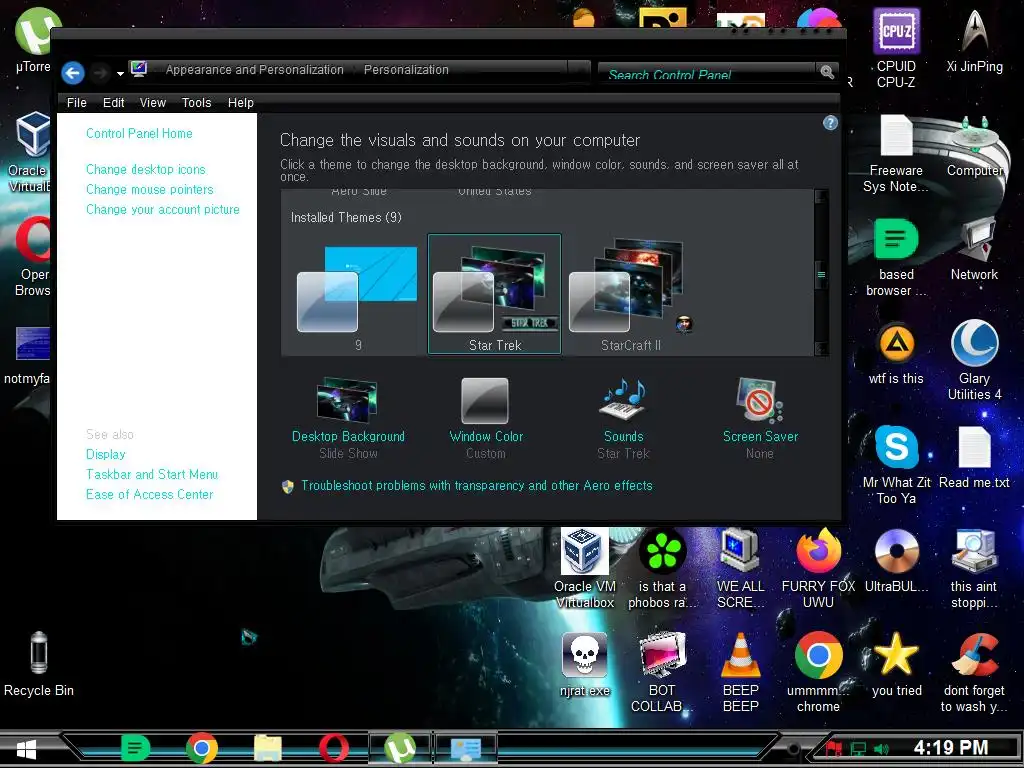Open the Sounds settings
The width and height of the screenshot is (1024, 768).
(x=623, y=418)
